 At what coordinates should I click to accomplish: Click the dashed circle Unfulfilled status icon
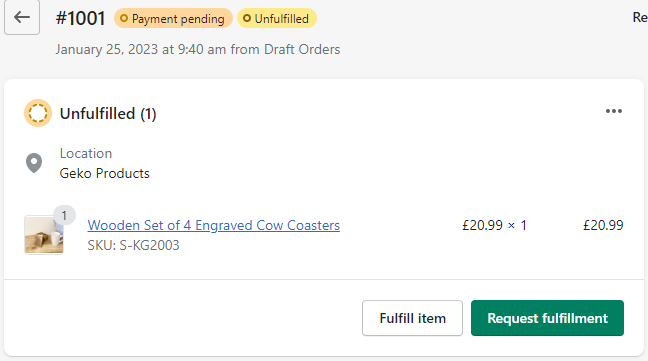(38, 113)
